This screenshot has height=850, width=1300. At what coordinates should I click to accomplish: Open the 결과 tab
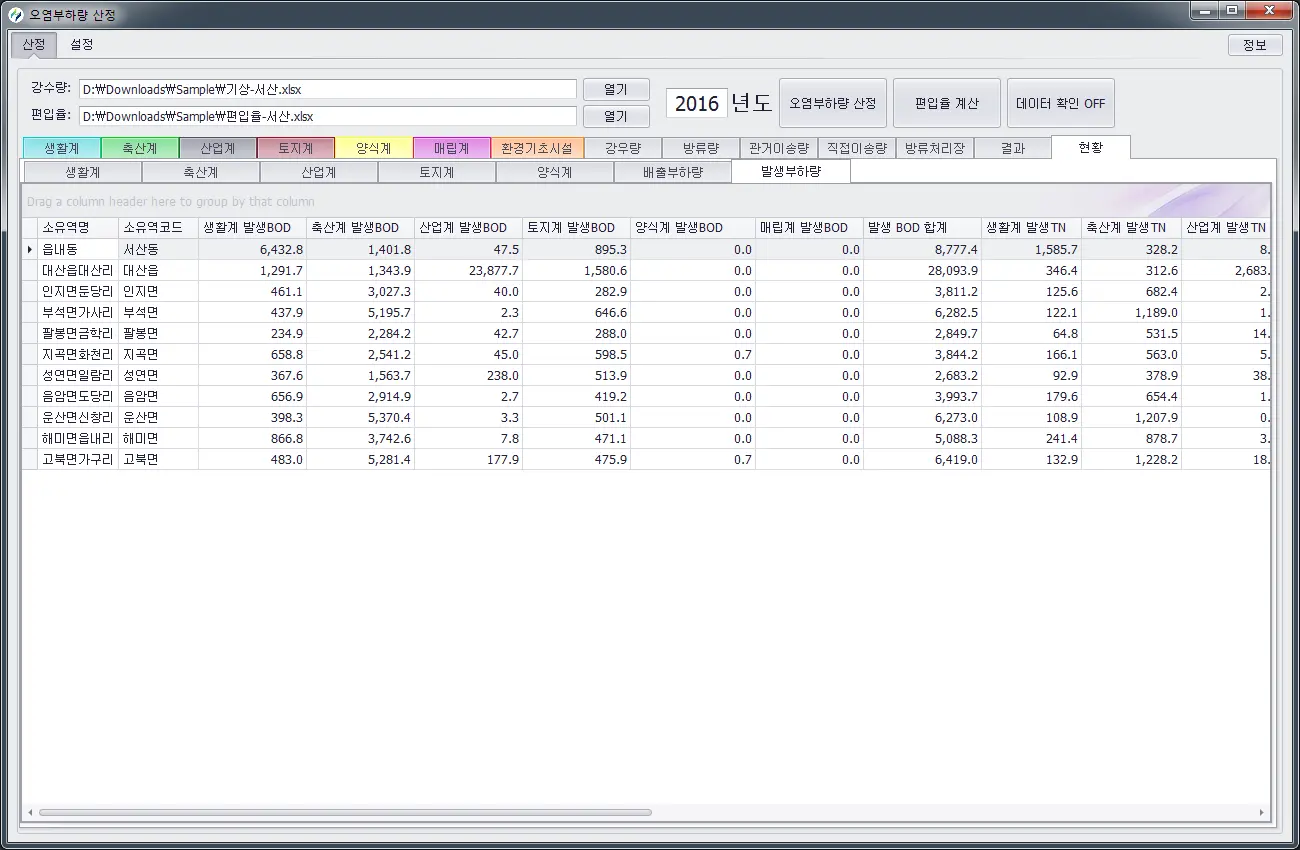(1013, 148)
